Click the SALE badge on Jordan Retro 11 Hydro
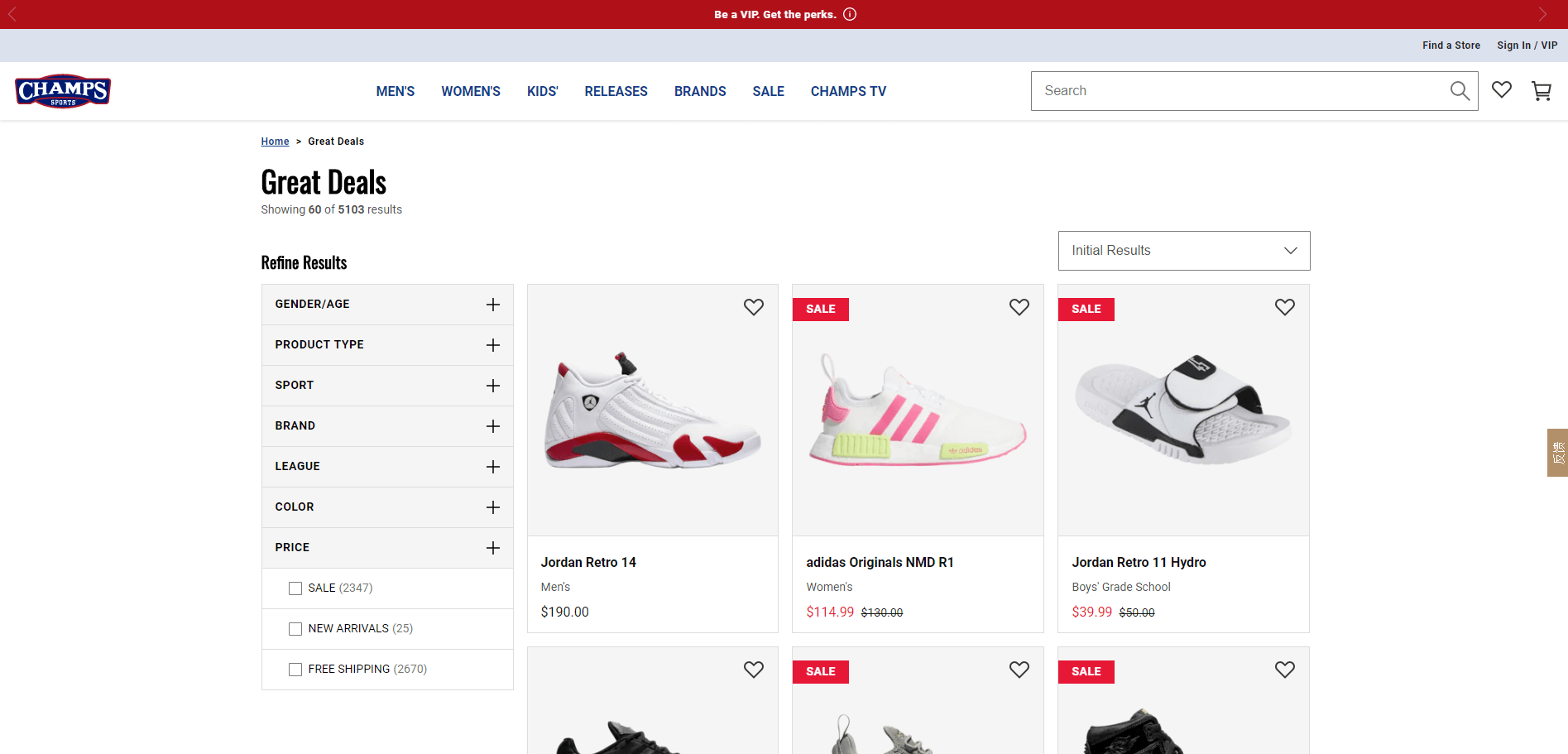The width and height of the screenshot is (1568, 754). coord(1086,310)
